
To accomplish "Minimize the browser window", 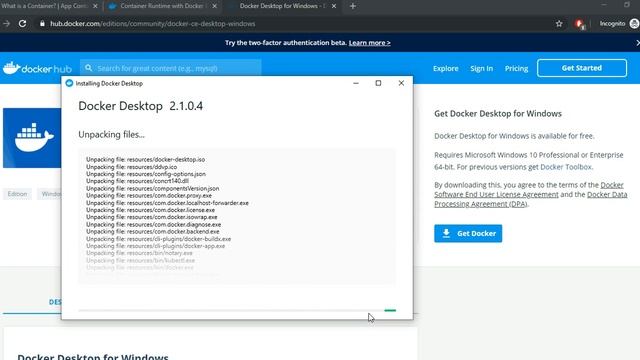I will point(604,5).
